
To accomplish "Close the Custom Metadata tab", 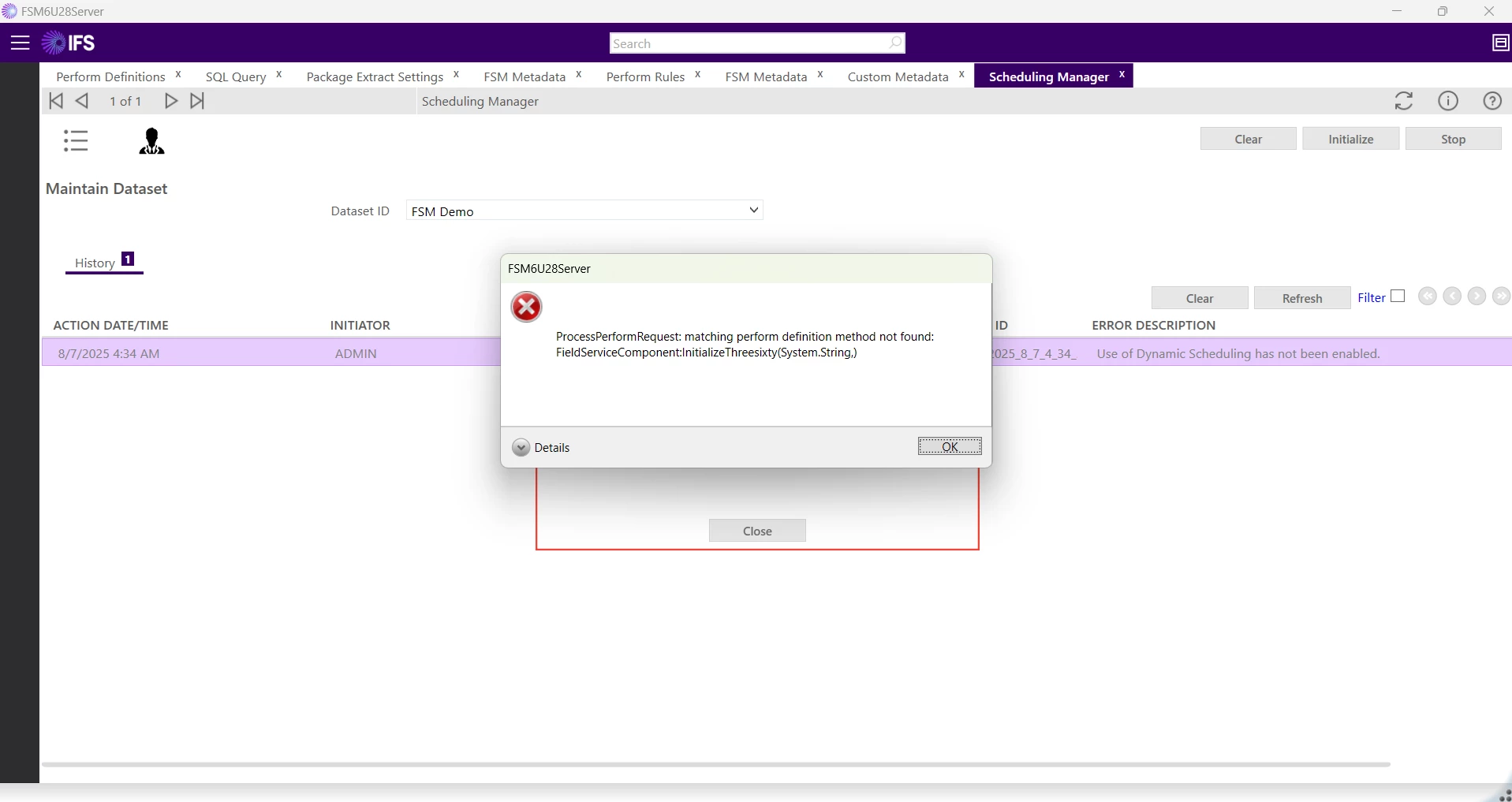I will click(x=961, y=75).
